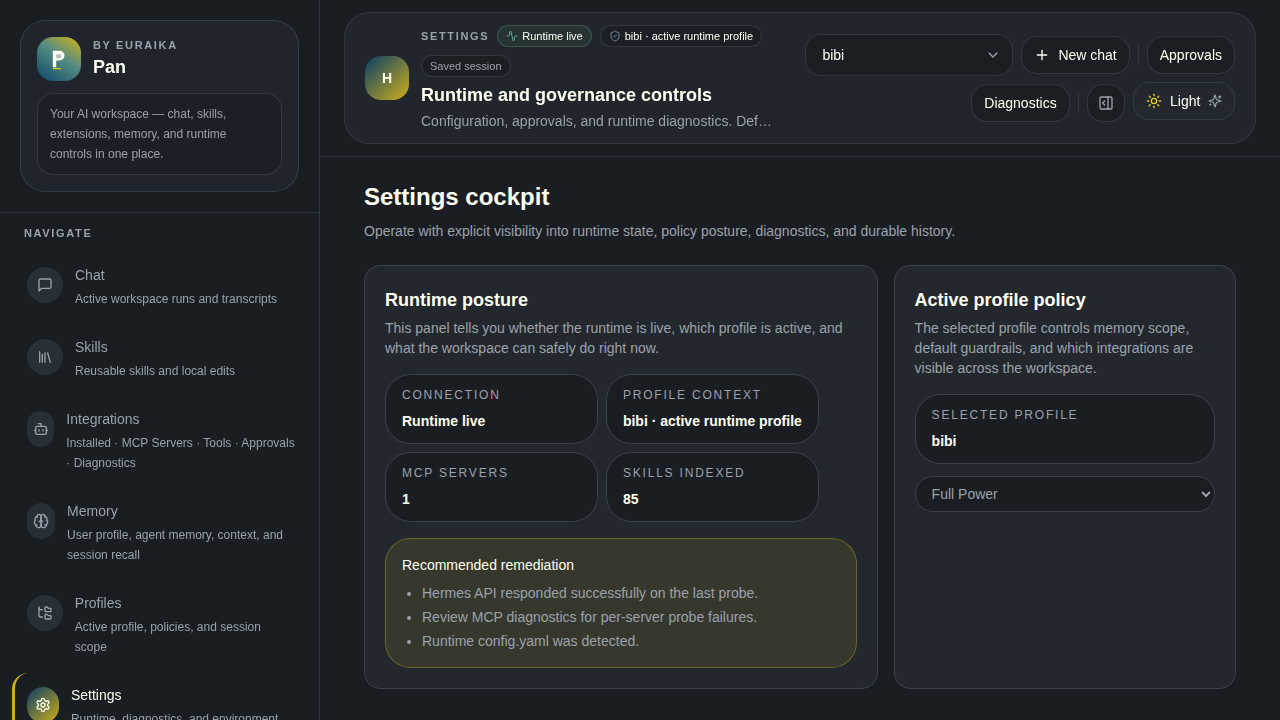Viewport: 1280px width, 720px height.
Task: Select the Skills library icon in the sidebar
Action: point(44,357)
